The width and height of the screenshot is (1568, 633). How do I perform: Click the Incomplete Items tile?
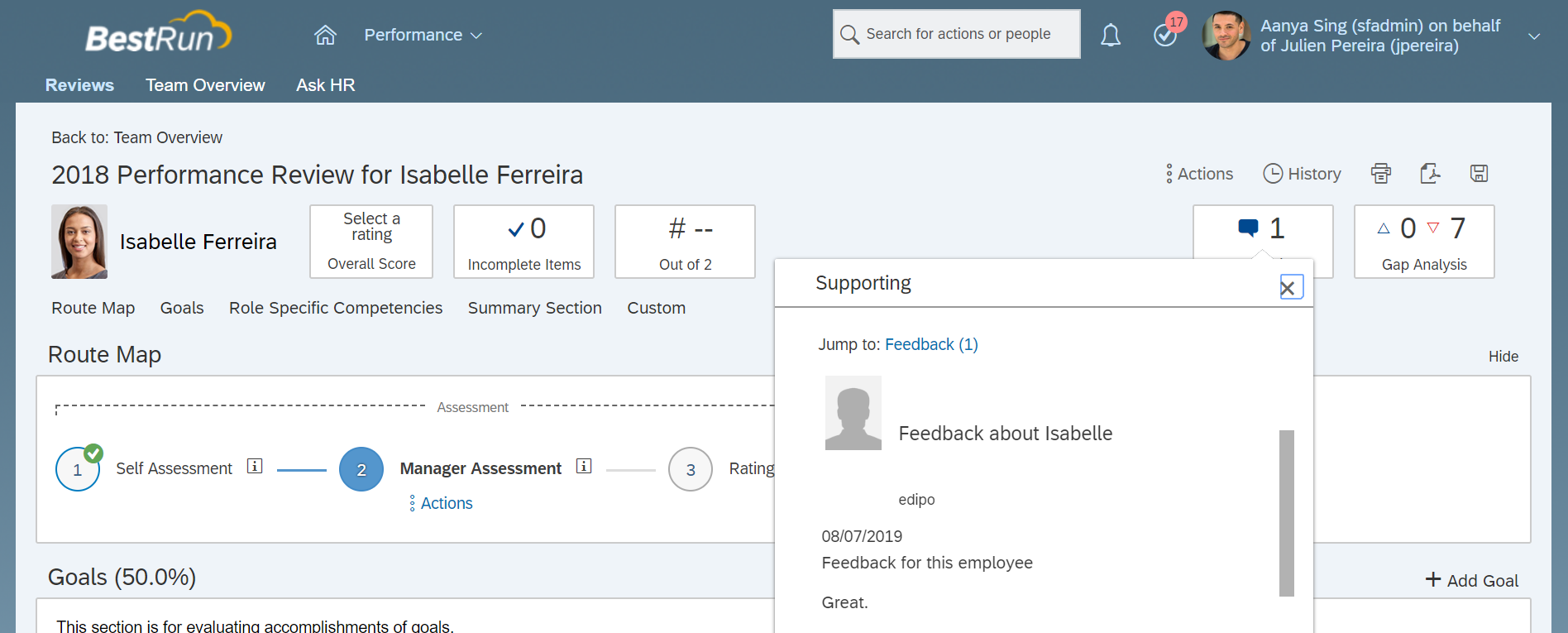[x=523, y=242]
